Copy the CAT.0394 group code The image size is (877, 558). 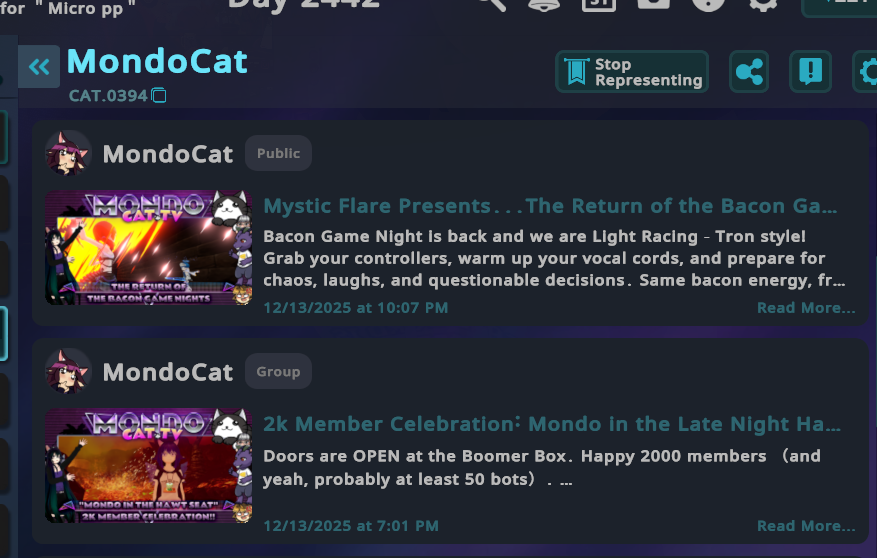(159, 96)
